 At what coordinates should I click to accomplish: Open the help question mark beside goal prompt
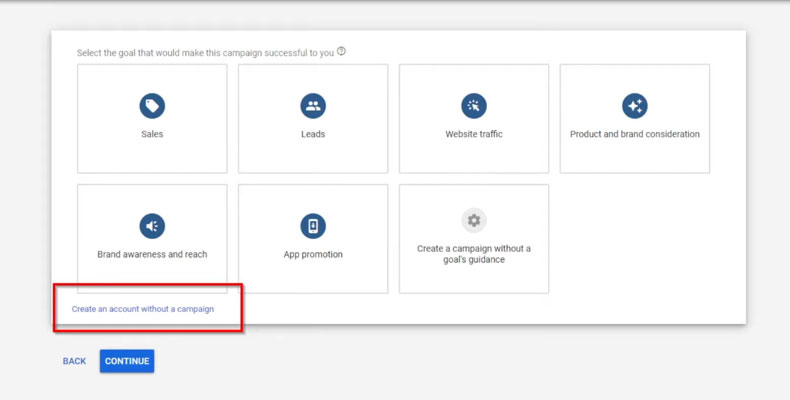coord(342,52)
